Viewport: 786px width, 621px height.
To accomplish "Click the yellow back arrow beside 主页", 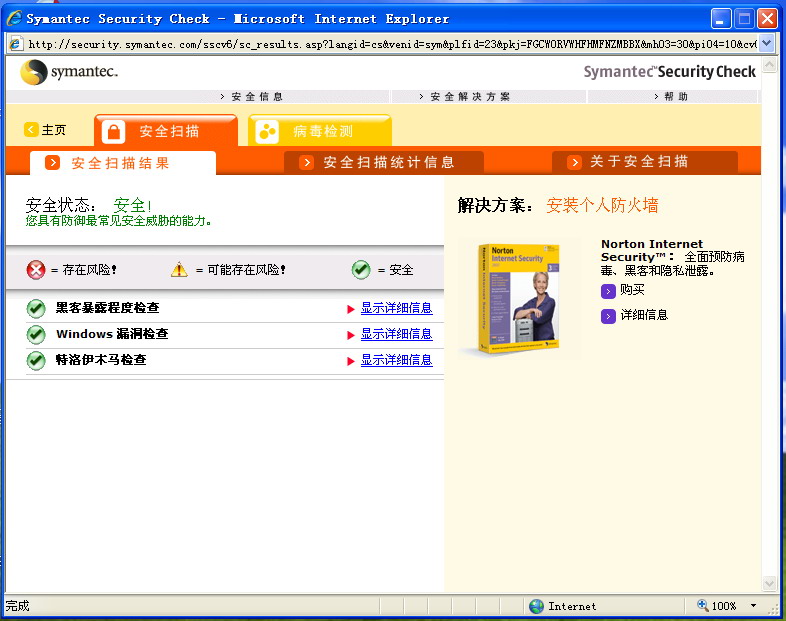I will pyautogui.click(x=31, y=129).
